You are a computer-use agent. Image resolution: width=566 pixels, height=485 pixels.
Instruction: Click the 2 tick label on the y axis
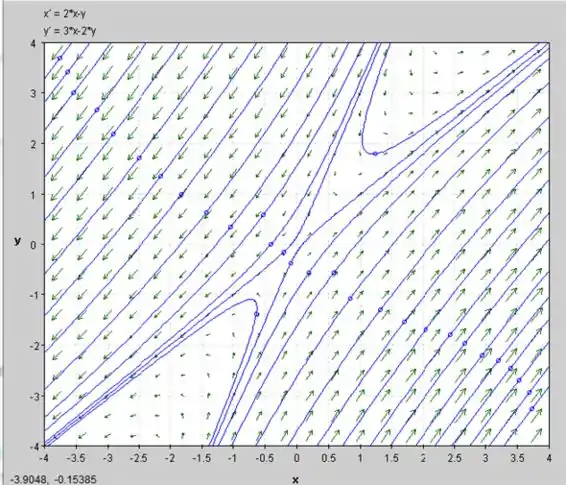pyautogui.click(x=34, y=144)
